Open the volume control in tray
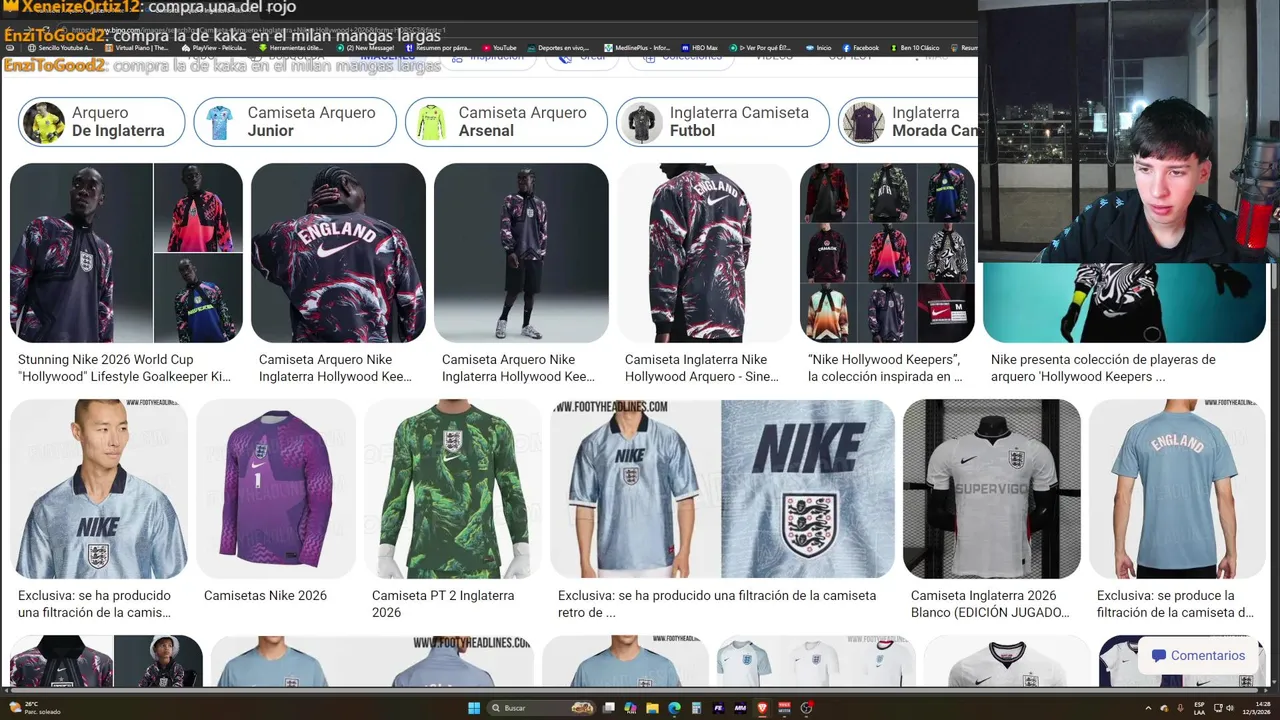 (x=1230, y=708)
